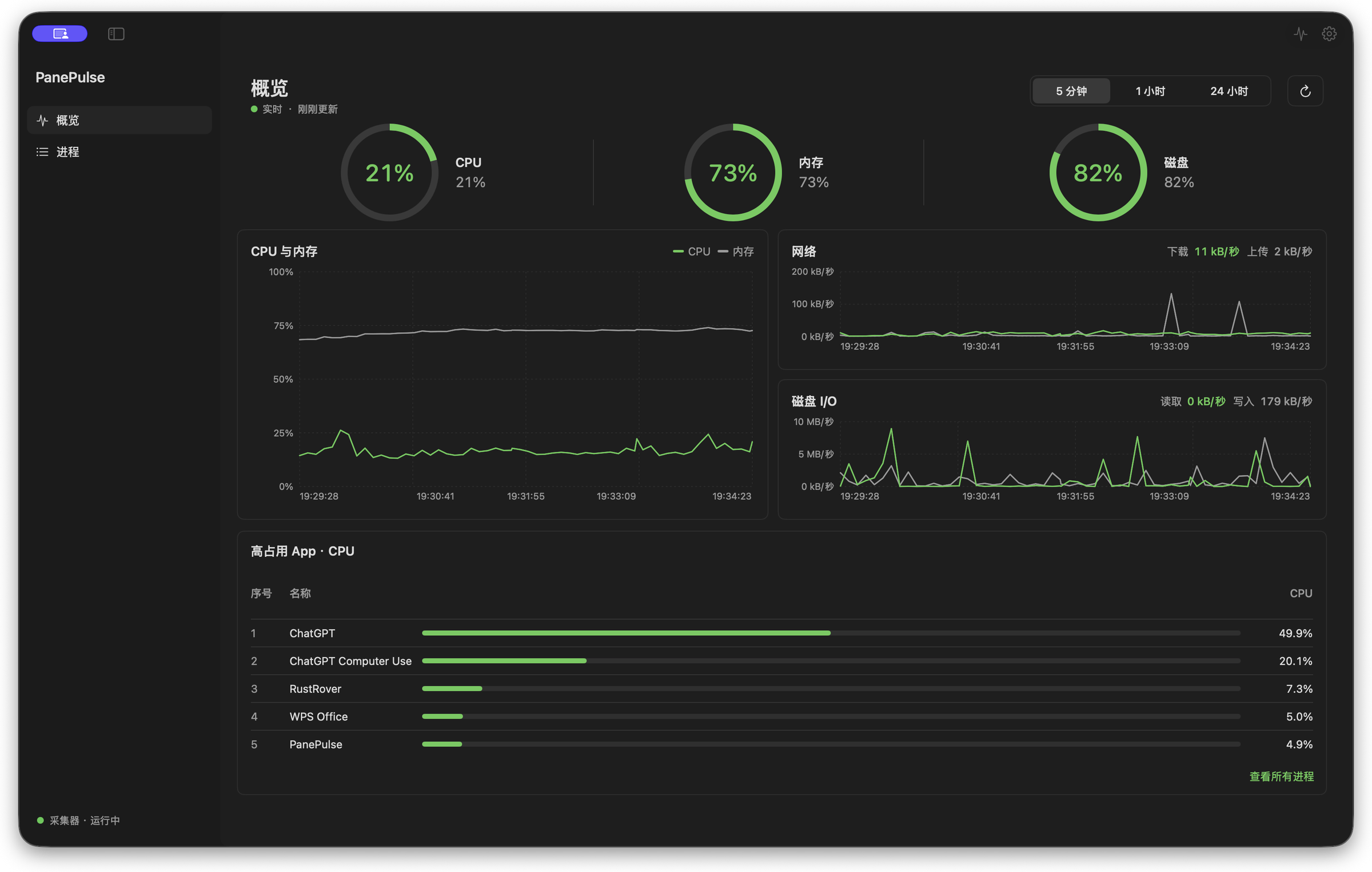This screenshot has height=872, width=1372.
Task: Switch time range to 24 小时
Action: (x=1229, y=91)
